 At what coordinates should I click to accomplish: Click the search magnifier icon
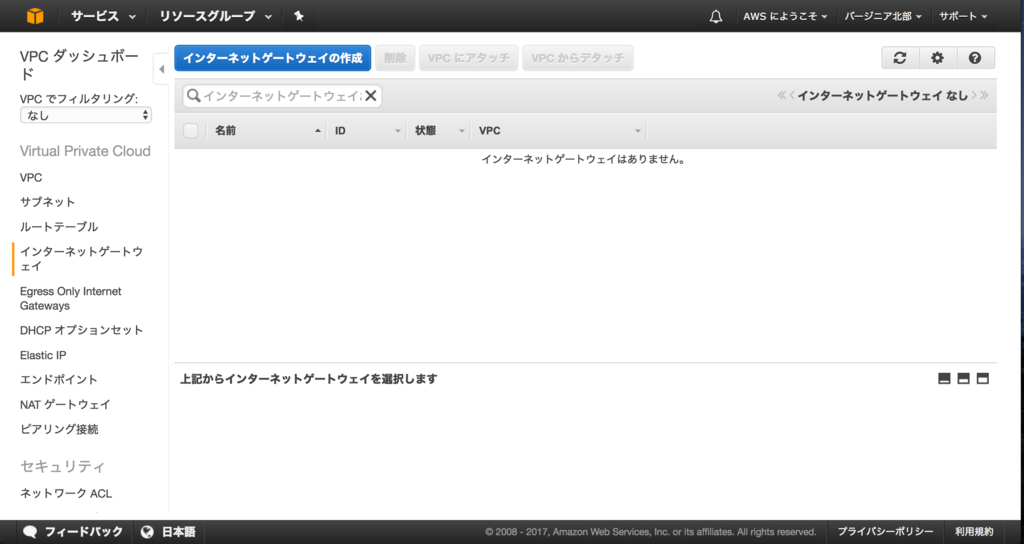pos(193,96)
